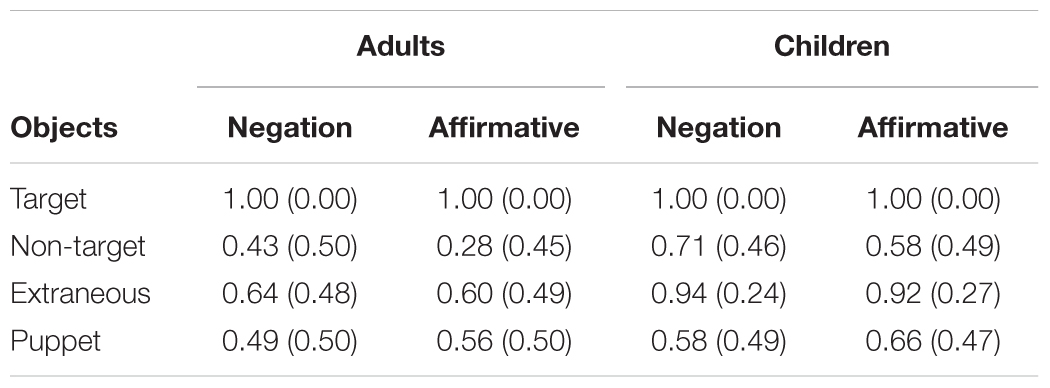1050x388 pixels.
Task: Click the 0.66 (0.47) cell
Action: click(933, 342)
